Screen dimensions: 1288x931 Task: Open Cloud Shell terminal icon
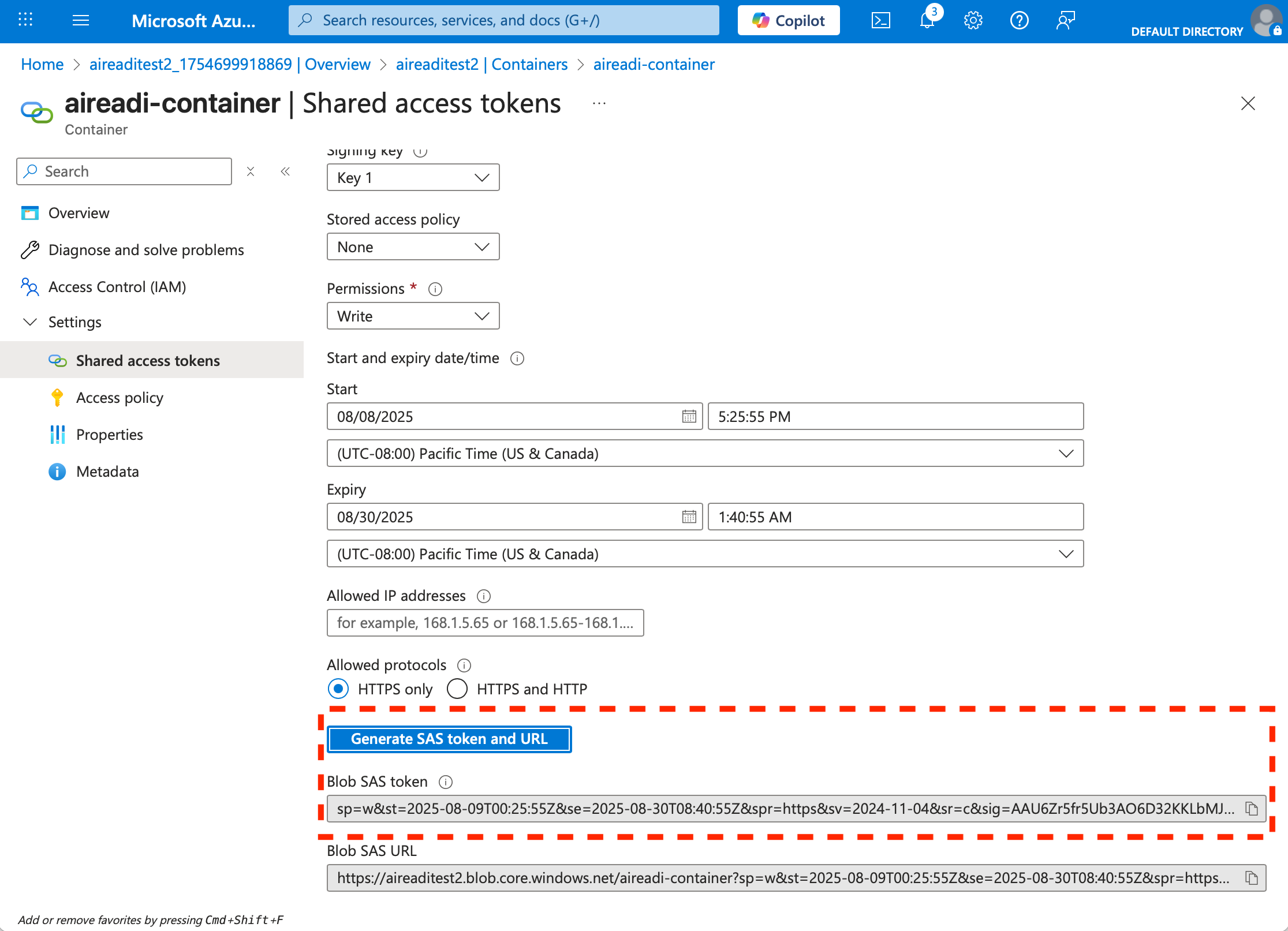point(880,21)
